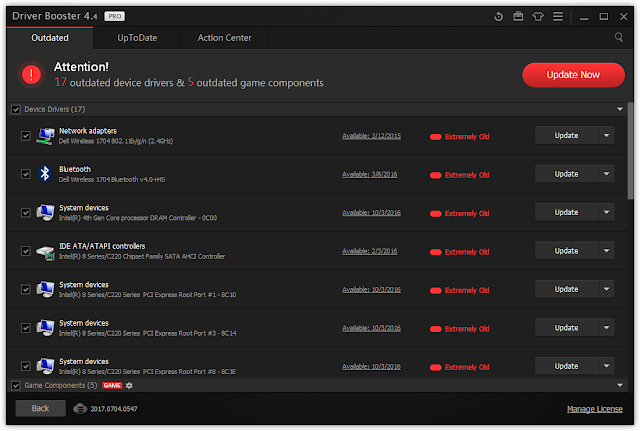Screen dimensions: 640x431
Task: Open the skin shirt icon
Action: pos(538,16)
